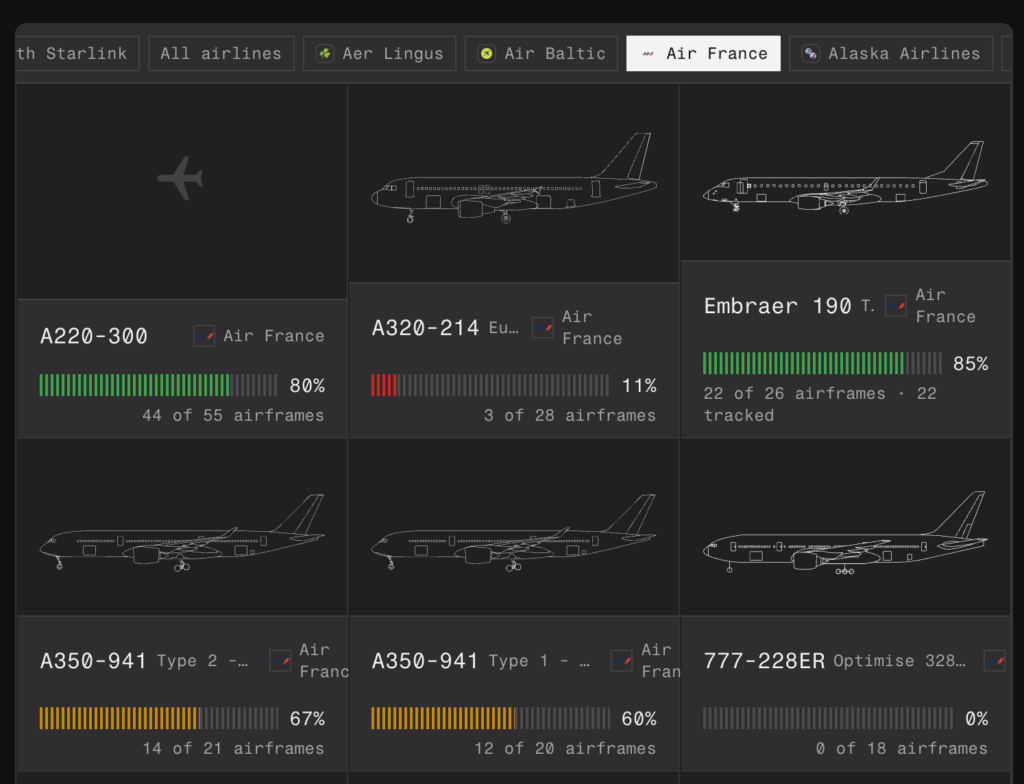This screenshot has width=1024, height=784.
Task: Click the 67% value on A350-941 Type 2
Action: tap(307, 719)
